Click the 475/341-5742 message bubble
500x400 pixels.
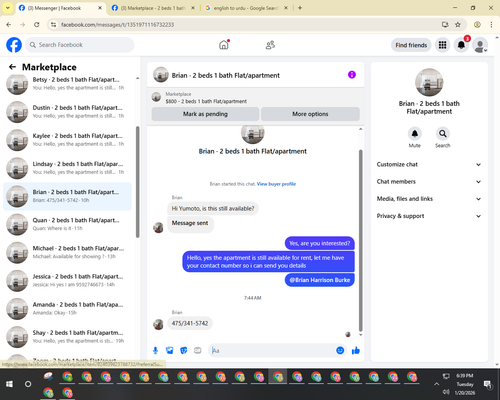190,323
